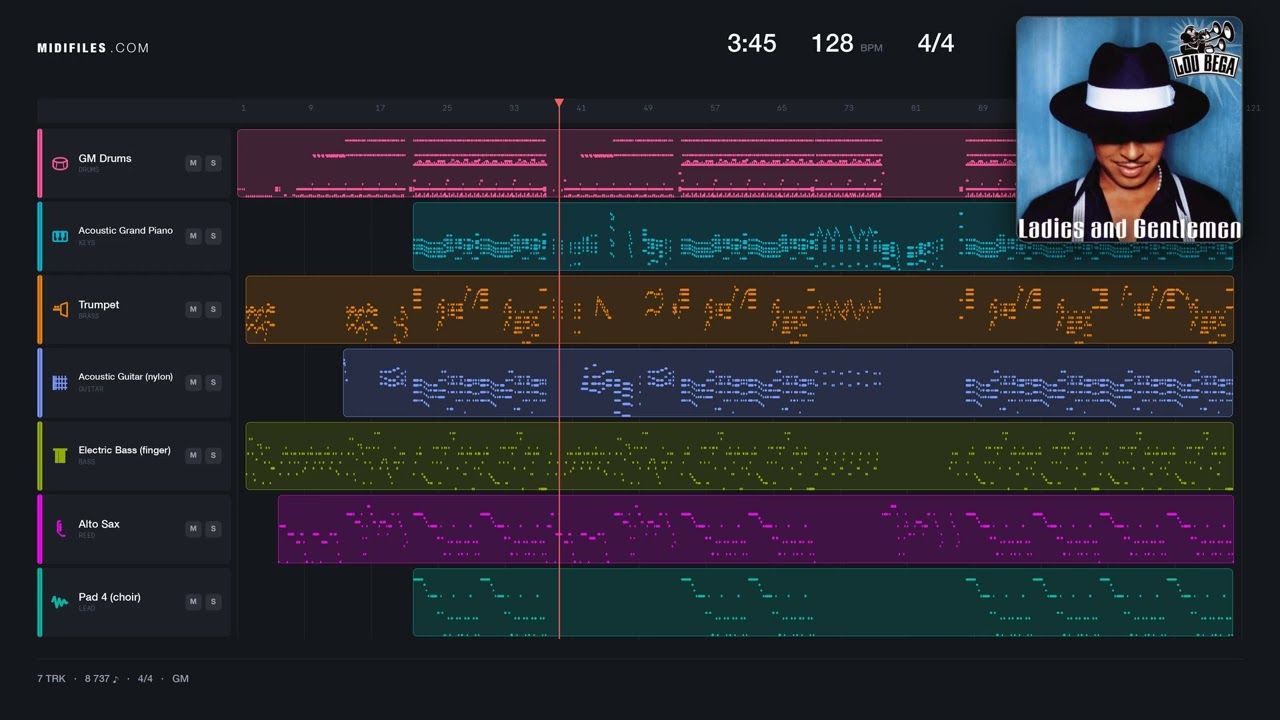Screen dimensions: 1280x720
Task: Open the MIDIFILES.COM logo link
Action: (93, 48)
